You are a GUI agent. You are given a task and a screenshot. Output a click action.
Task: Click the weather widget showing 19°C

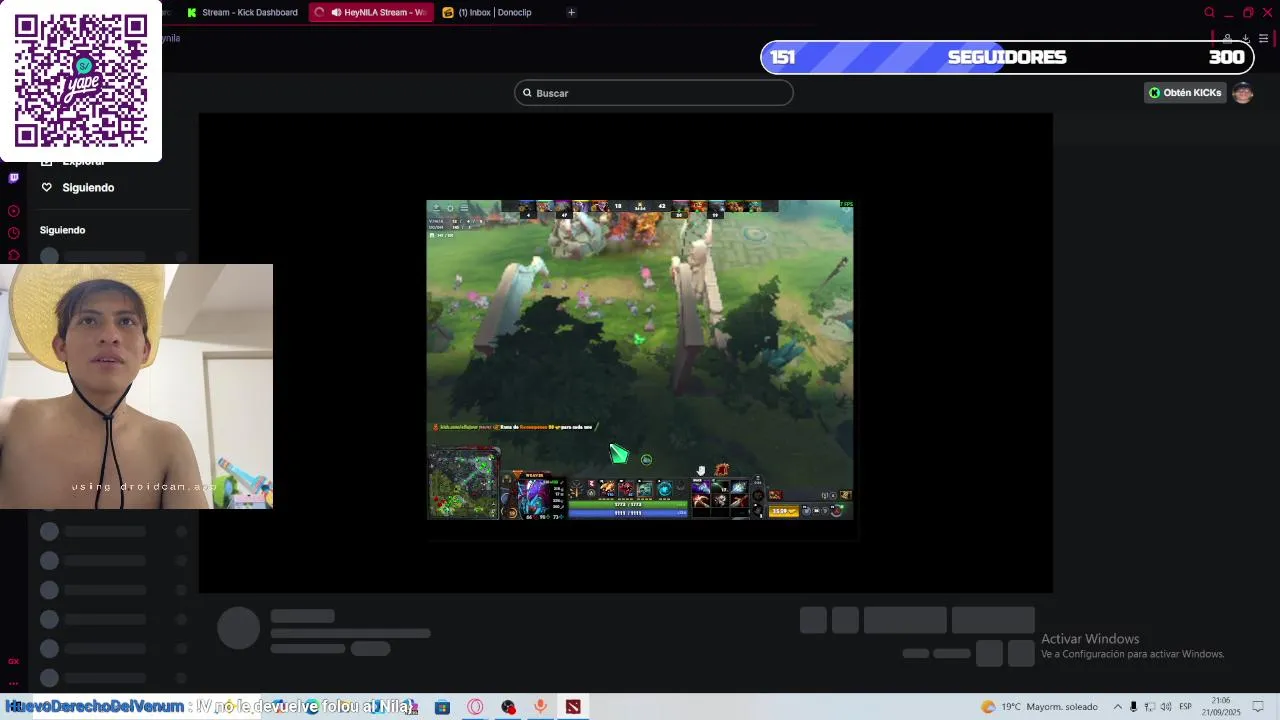point(1039,707)
